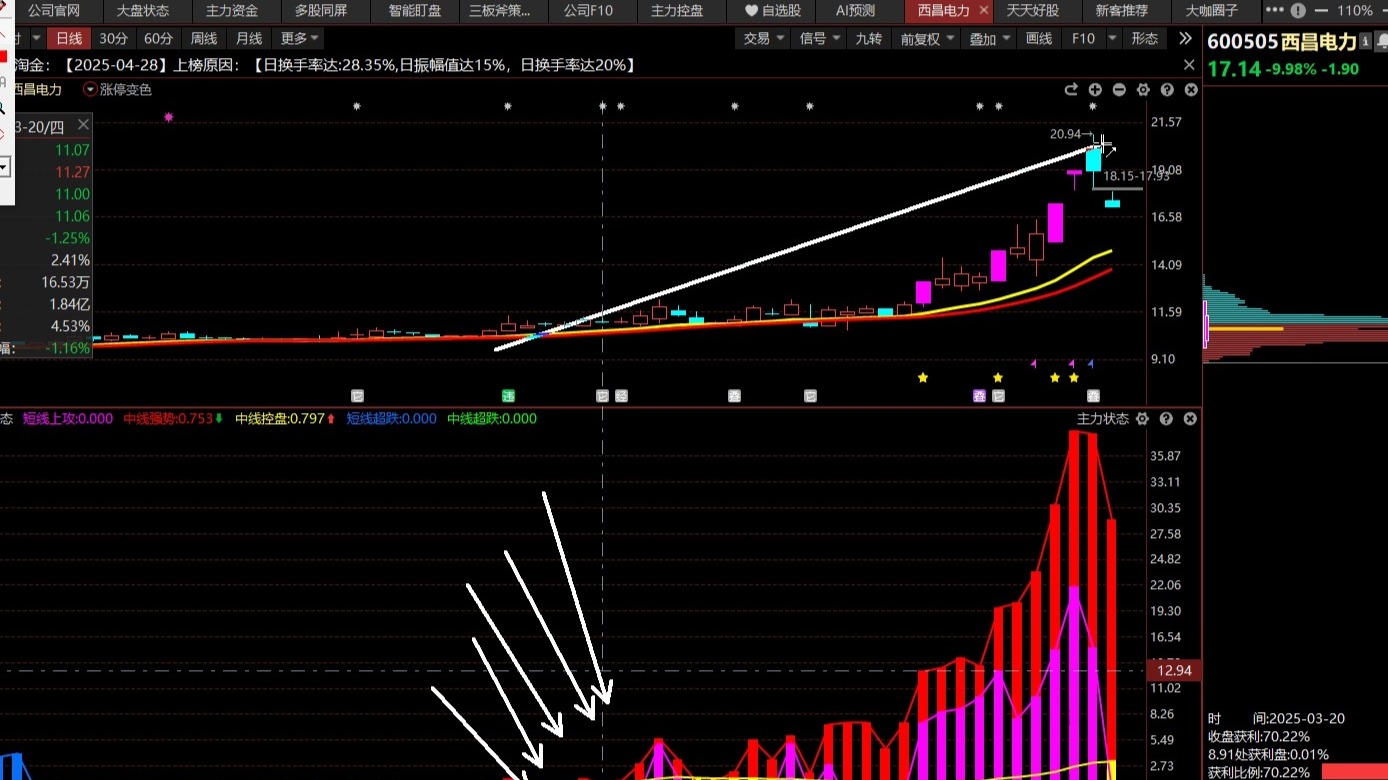
Task: Open the AI预测 tab
Action: coord(855,11)
